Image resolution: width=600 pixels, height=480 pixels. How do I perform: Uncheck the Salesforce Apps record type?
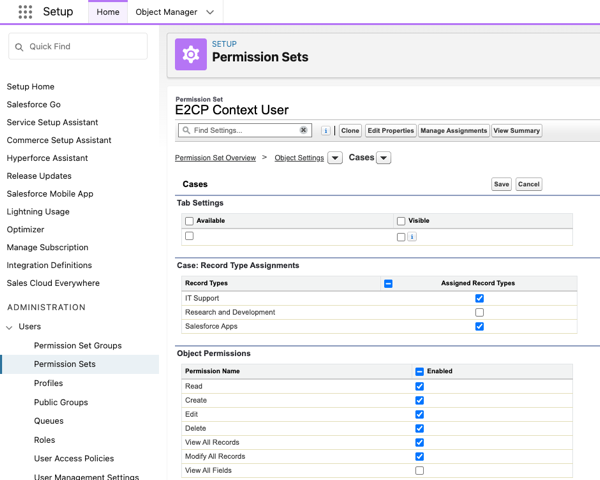[x=479, y=327]
